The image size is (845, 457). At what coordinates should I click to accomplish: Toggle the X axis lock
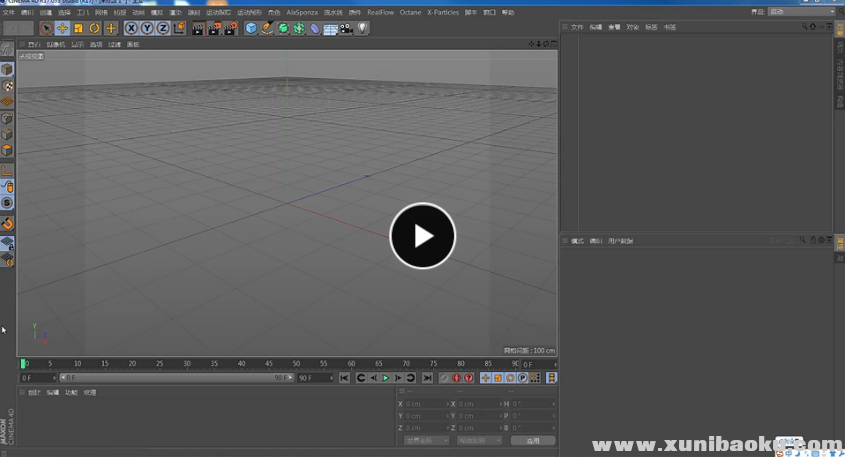131,28
